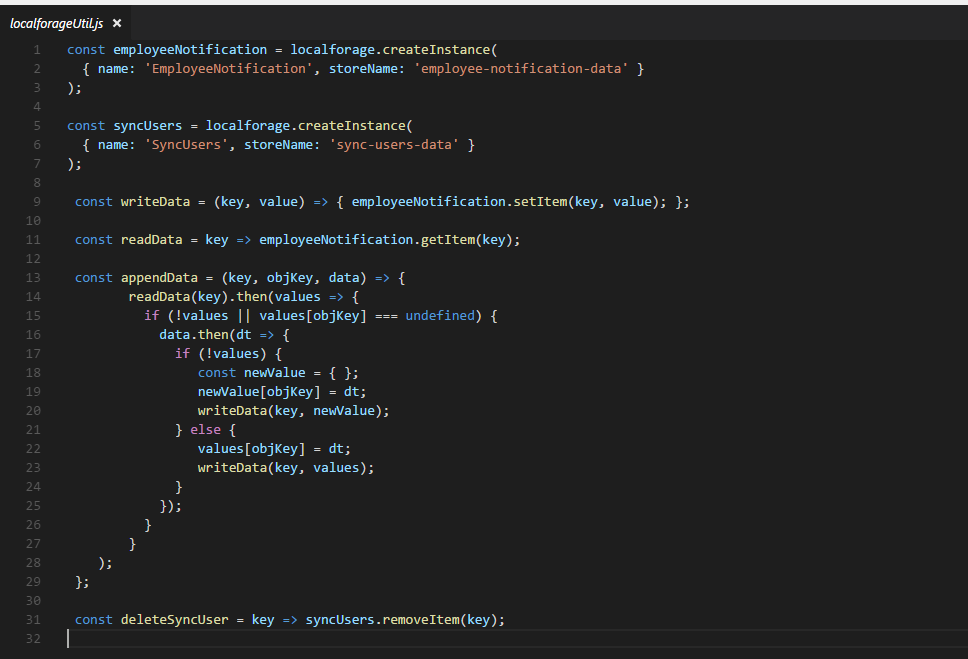Click 'writeData(key, newValue)' on line 20

coord(290,411)
